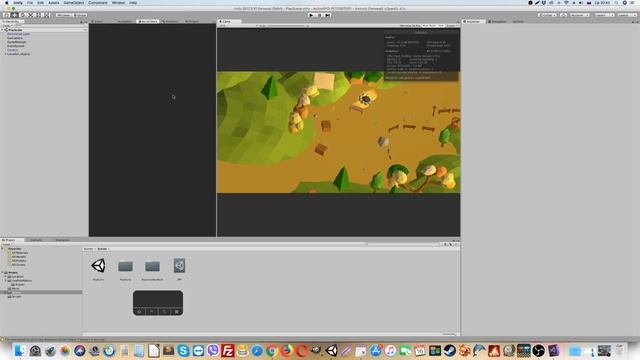Screen dimensions: 640x360
Task: Open the Component menu
Action: point(98,2)
